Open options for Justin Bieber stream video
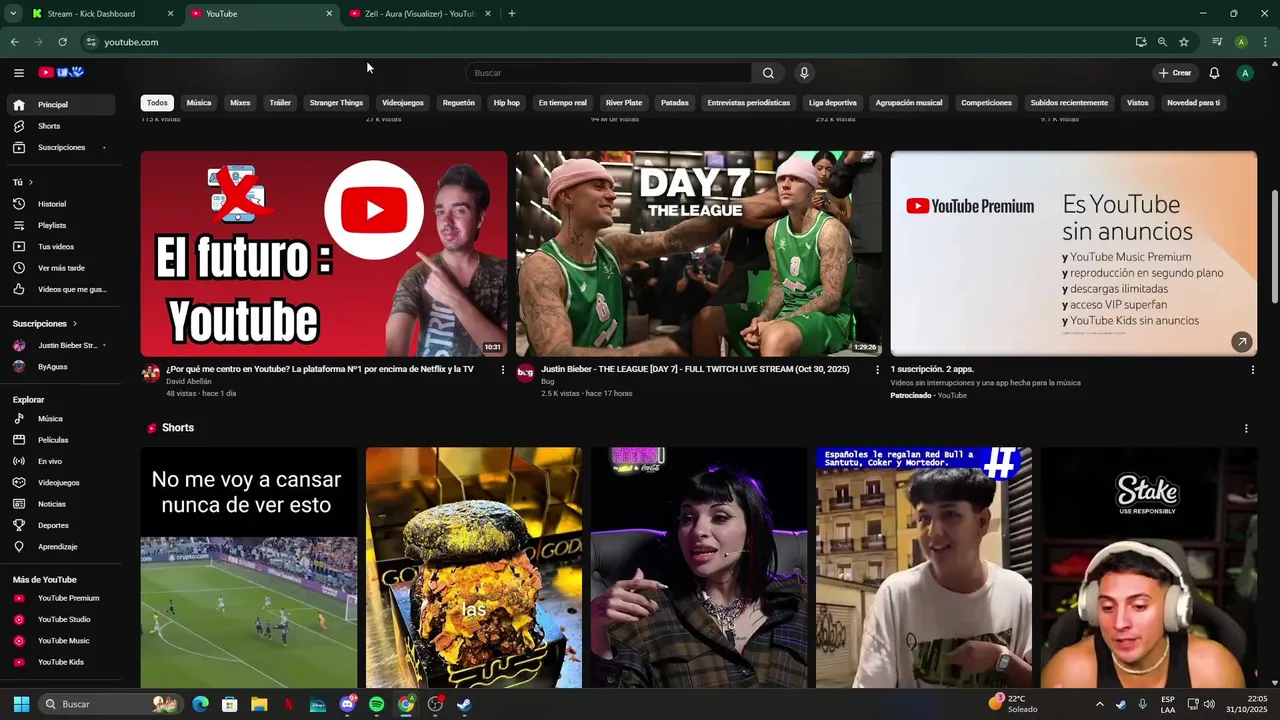Image resolution: width=1280 pixels, height=720 pixels. pyautogui.click(x=878, y=370)
